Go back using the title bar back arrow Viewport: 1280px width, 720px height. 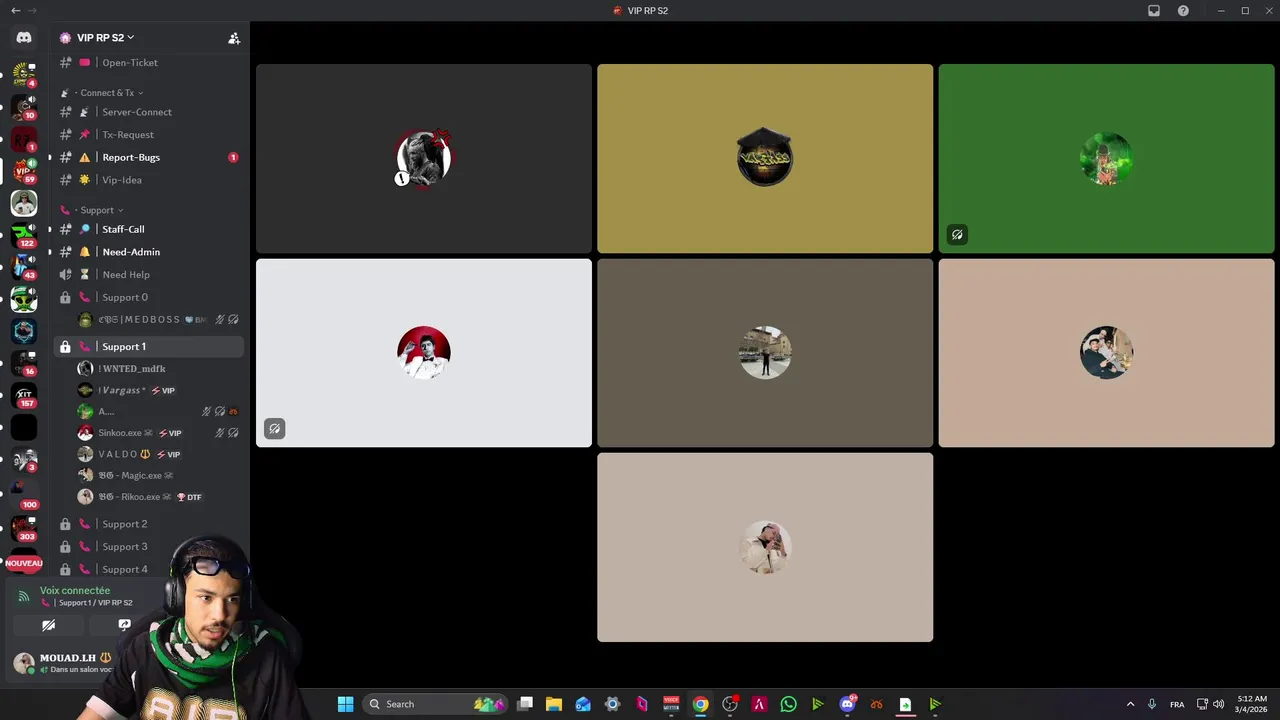(x=15, y=11)
